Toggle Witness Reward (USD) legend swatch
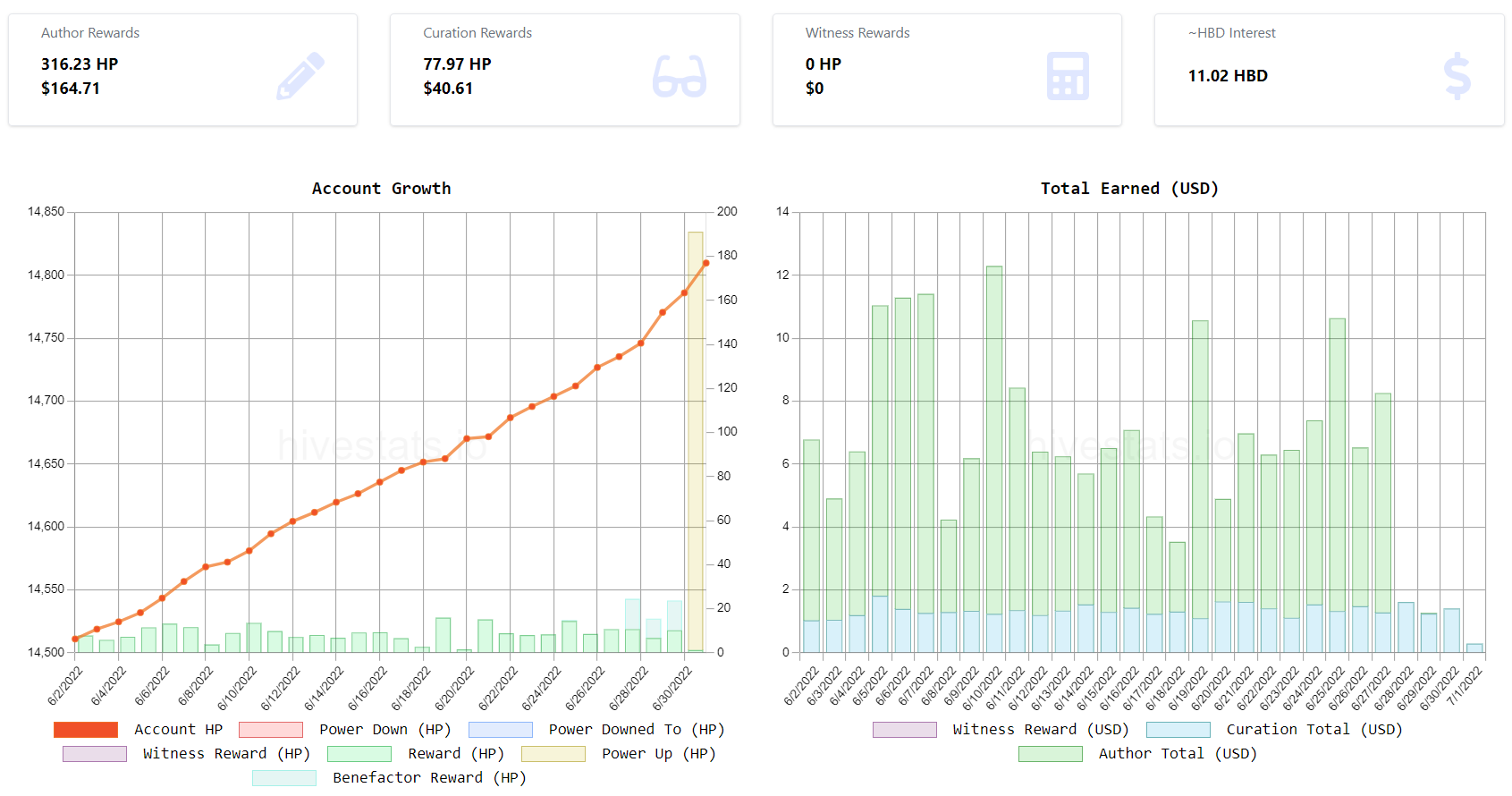The width and height of the screenshot is (1512, 796). coord(905,730)
